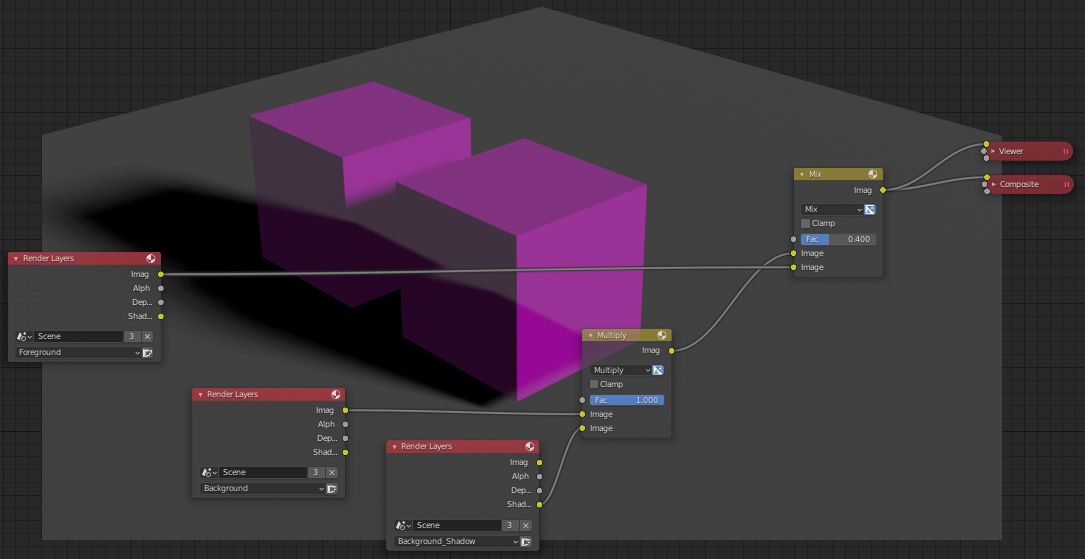Expand the collapsed Viewer node
This screenshot has height=559, width=1085.
click(x=993, y=151)
